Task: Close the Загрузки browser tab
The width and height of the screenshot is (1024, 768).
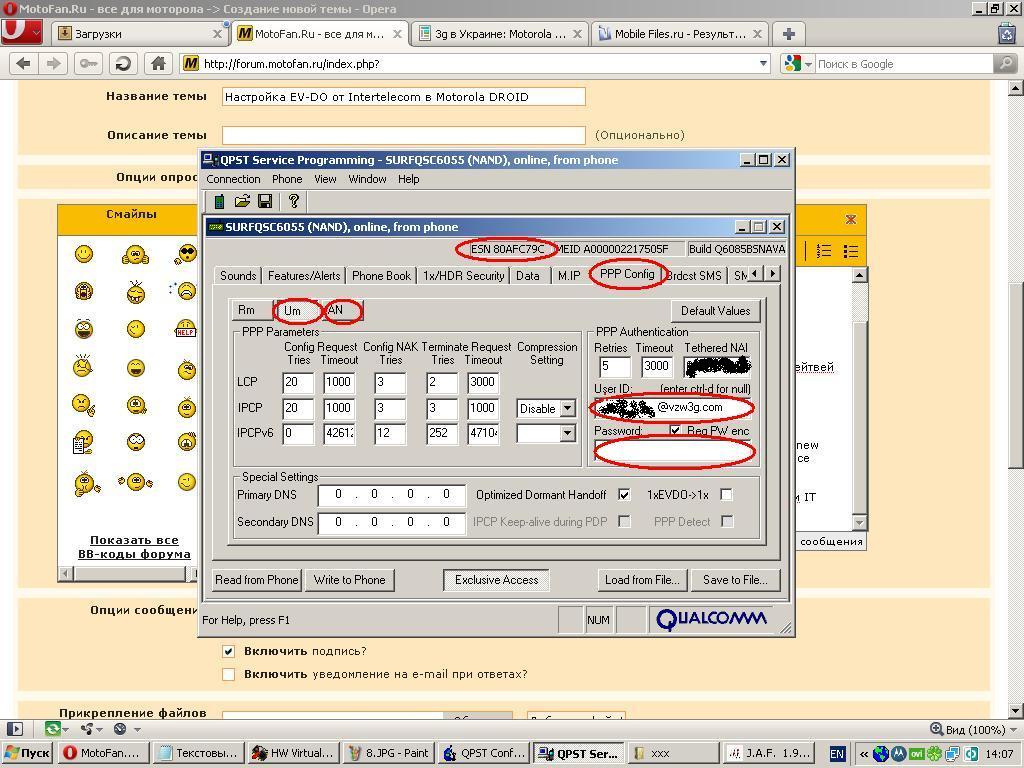Action: (217, 34)
